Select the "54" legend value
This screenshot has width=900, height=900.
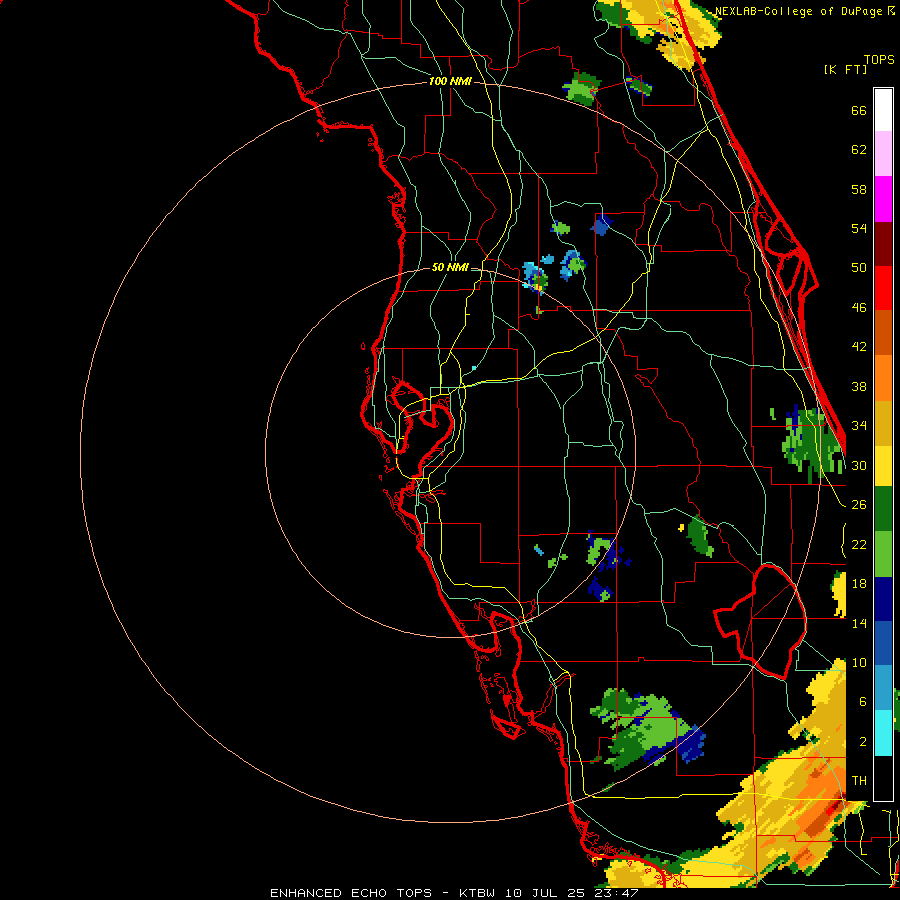(x=859, y=228)
